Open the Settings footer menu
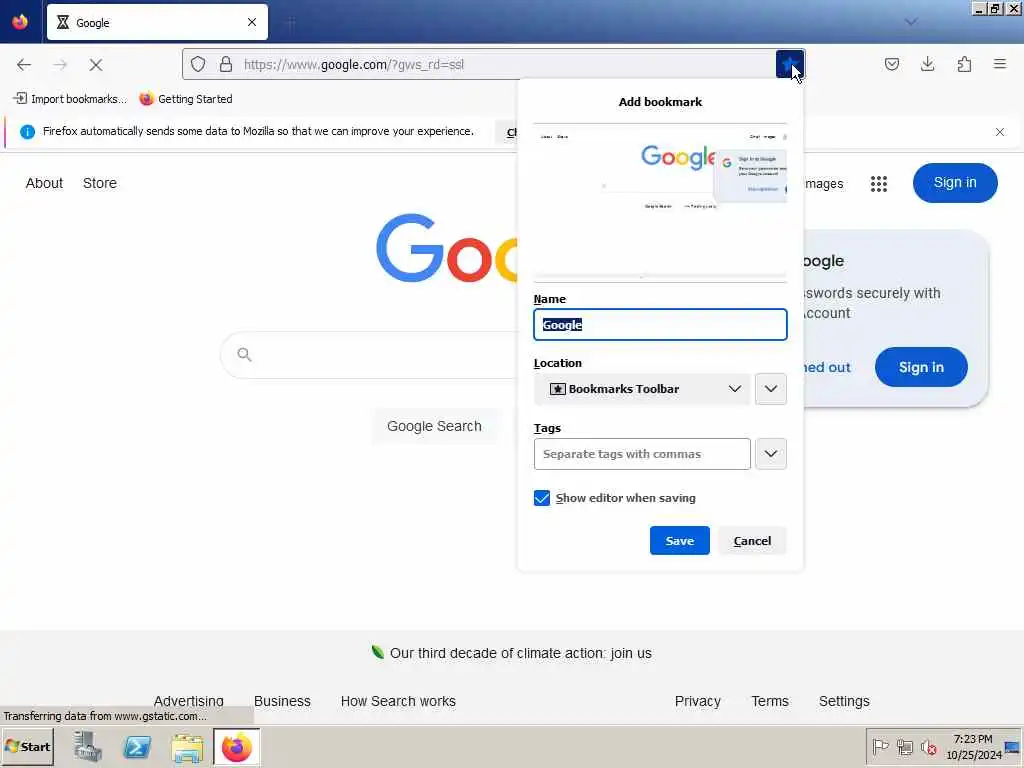1024x768 pixels. pyautogui.click(x=844, y=701)
